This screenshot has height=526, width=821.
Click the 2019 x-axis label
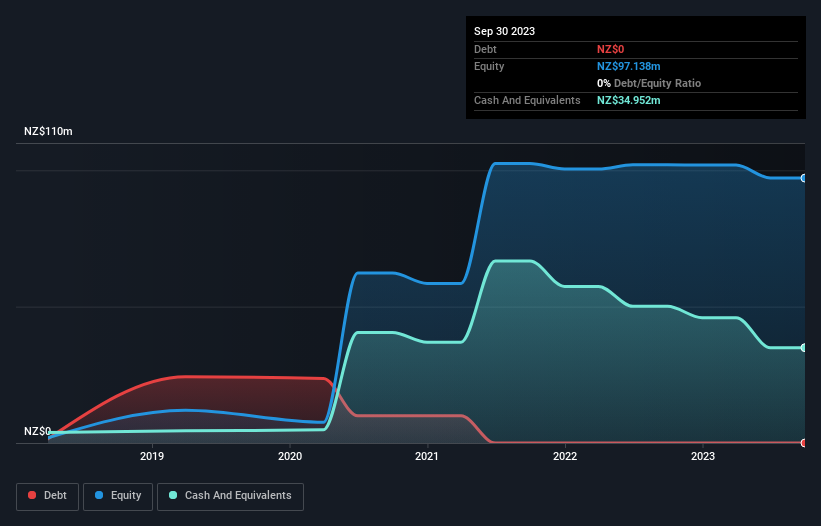coord(152,456)
